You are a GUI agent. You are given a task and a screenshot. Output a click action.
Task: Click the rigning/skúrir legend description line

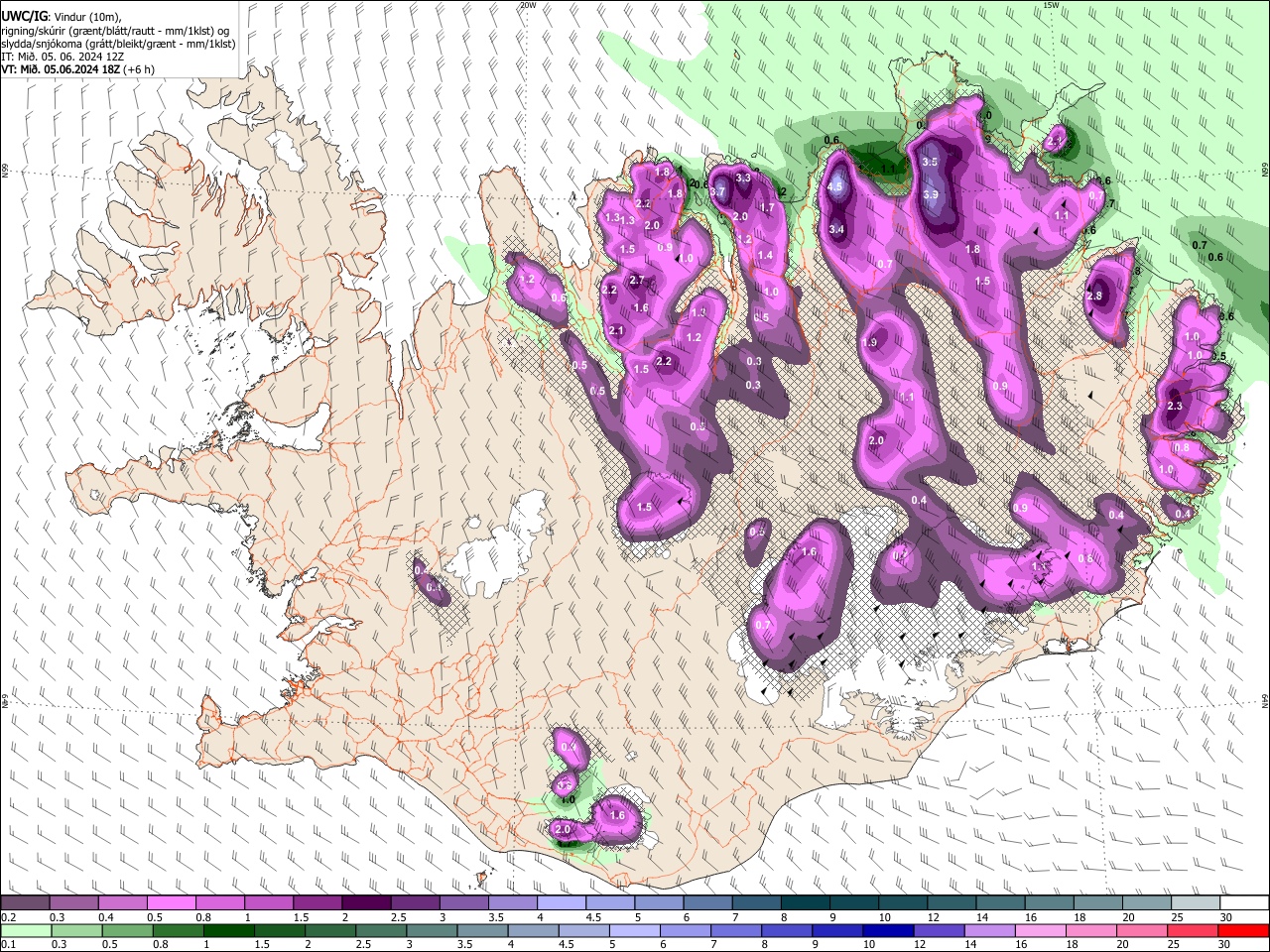(x=113, y=30)
